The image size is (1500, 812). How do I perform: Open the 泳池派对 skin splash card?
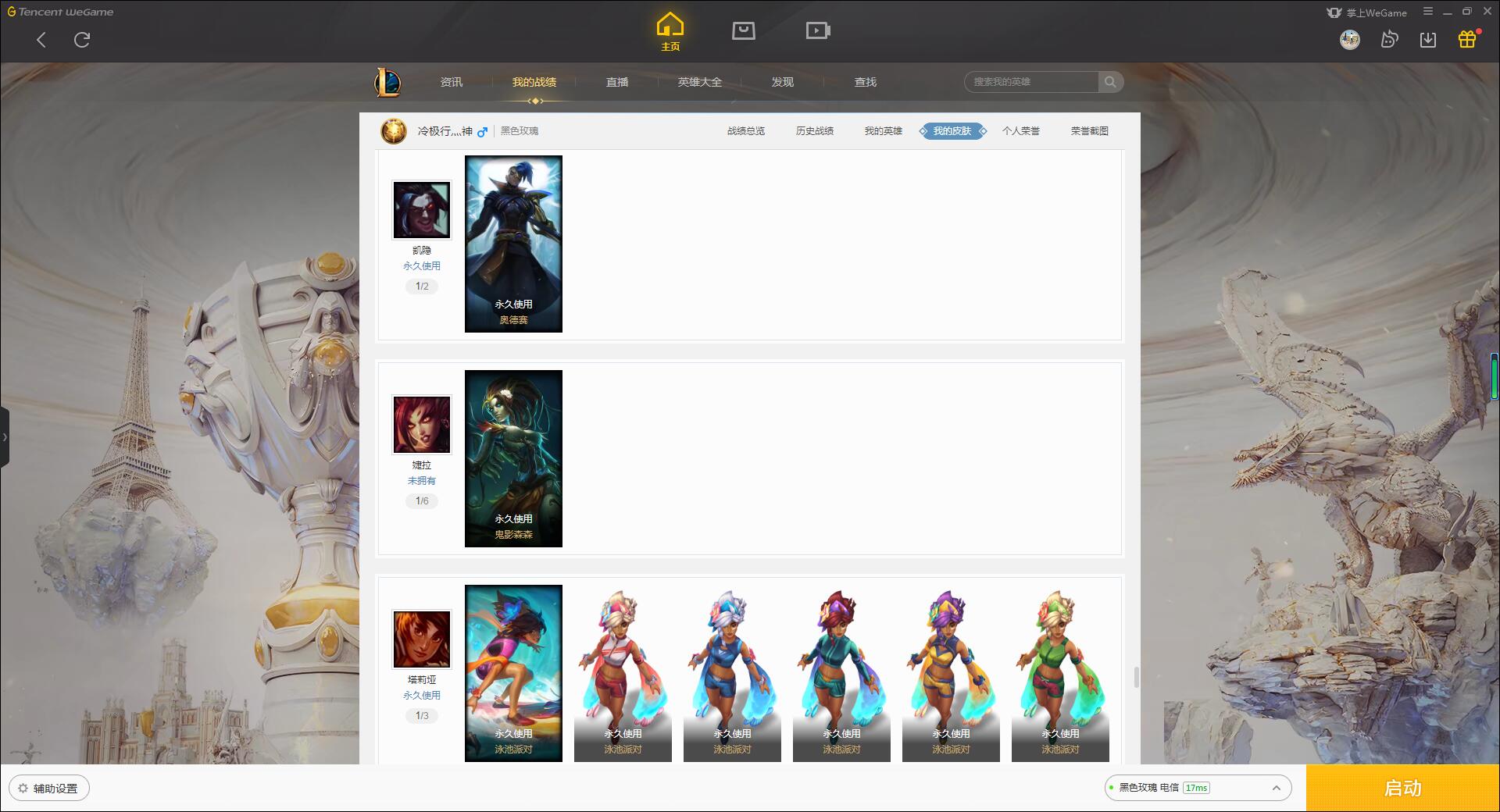[x=513, y=673]
